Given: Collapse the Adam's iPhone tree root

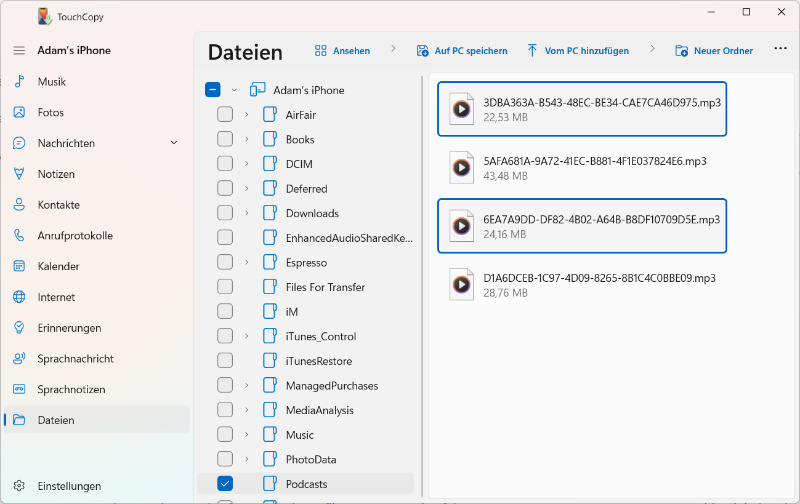Looking at the screenshot, I should click(234, 90).
